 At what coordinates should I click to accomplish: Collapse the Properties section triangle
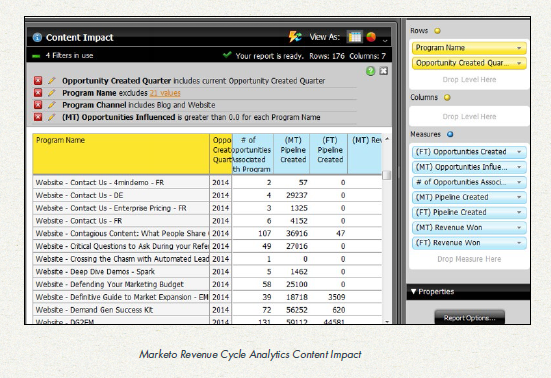(x=414, y=292)
